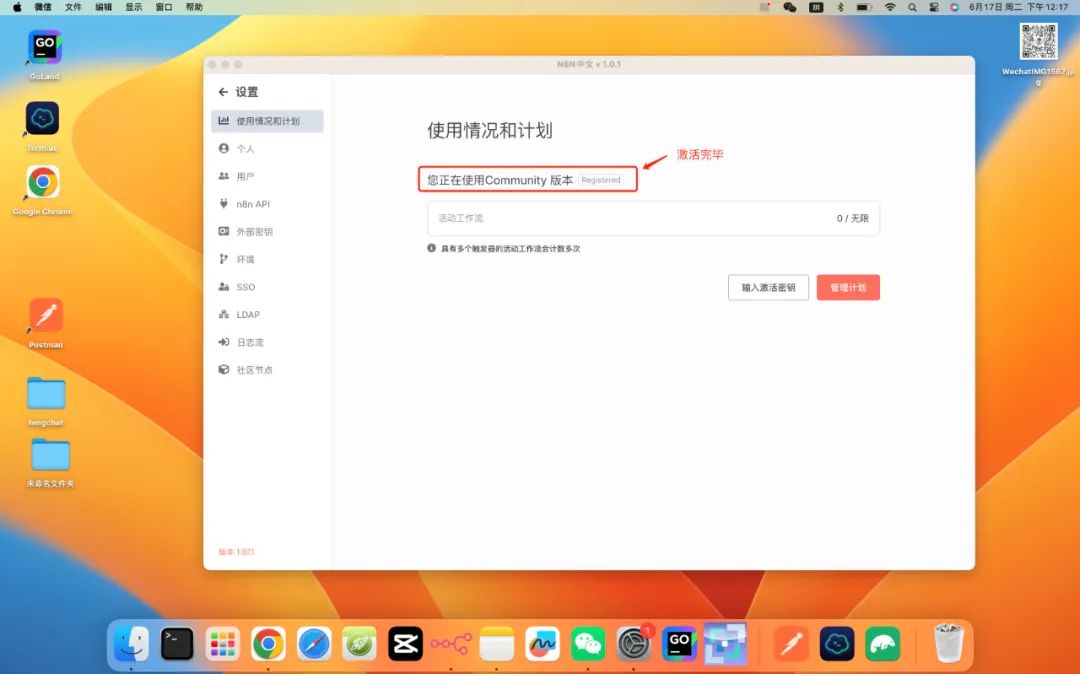Open LDAP settings section
The width and height of the screenshot is (1080, 674).
[267, 314]
